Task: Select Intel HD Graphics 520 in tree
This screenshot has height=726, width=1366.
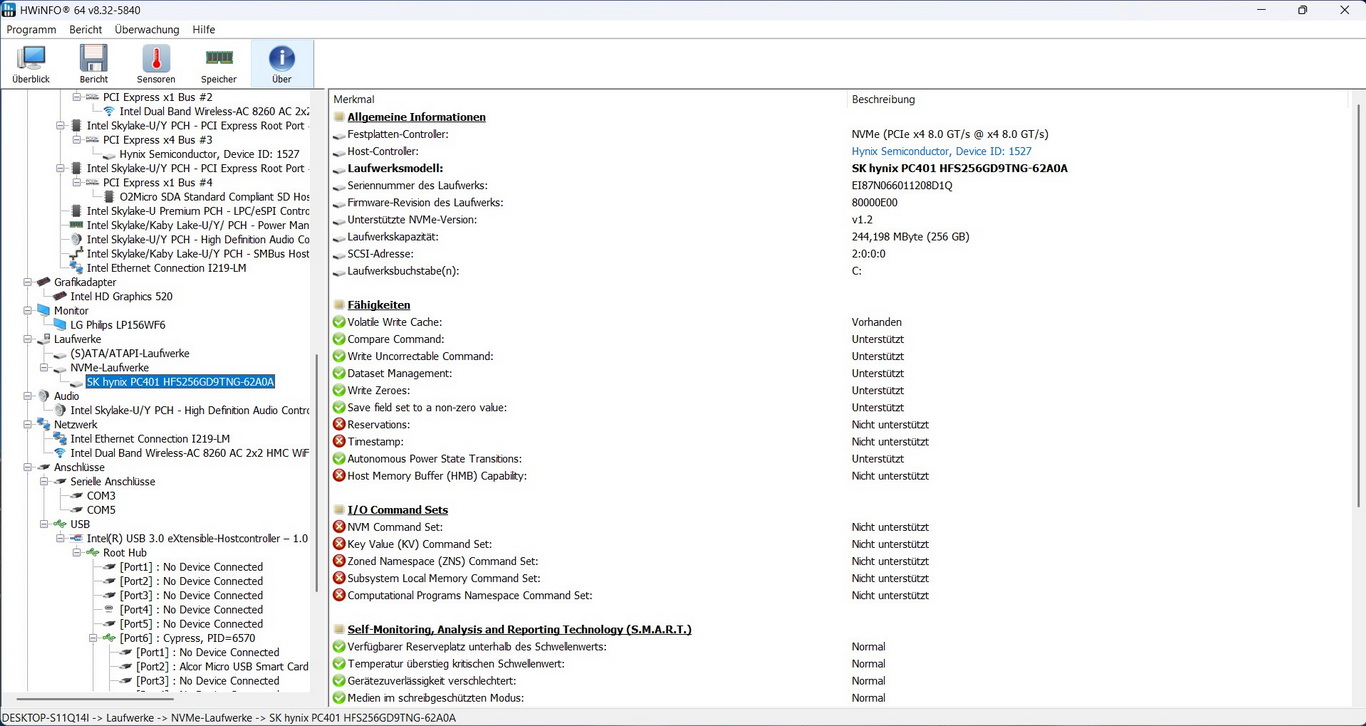Action: click(x=121, y=296)
